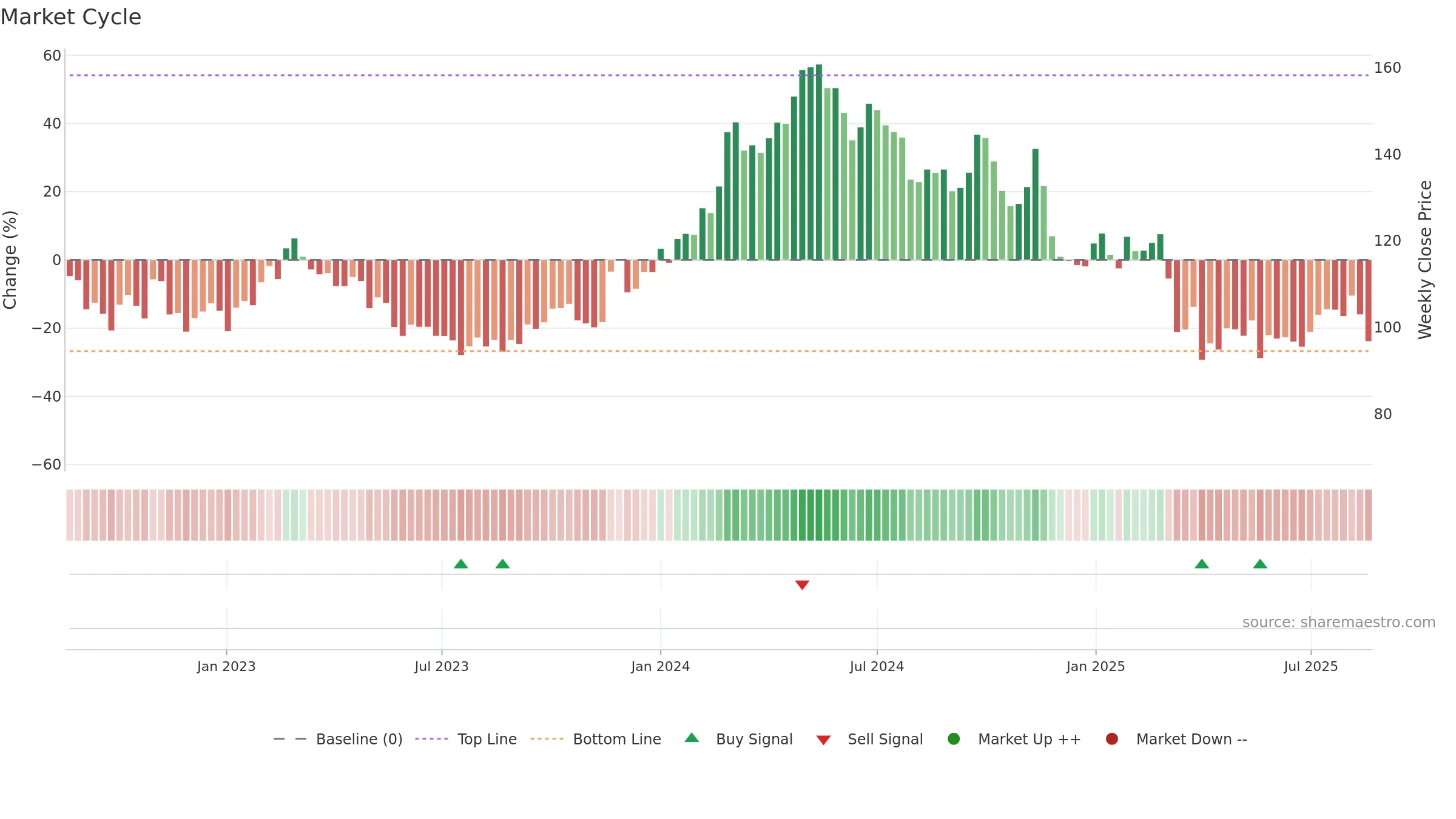Click the 20 tick on Change axis

pos(52,192)
